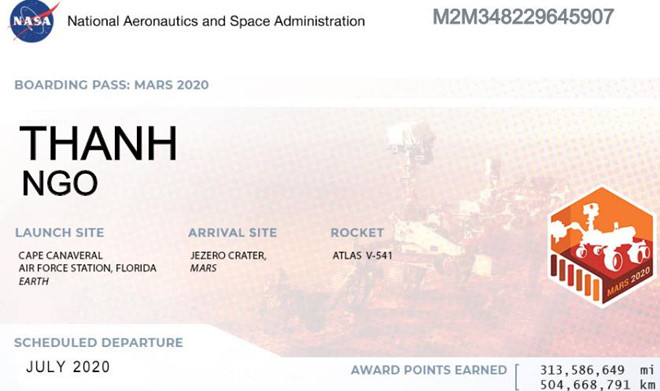
Task: Select the passenger name THANH
Action: (98, 144)
